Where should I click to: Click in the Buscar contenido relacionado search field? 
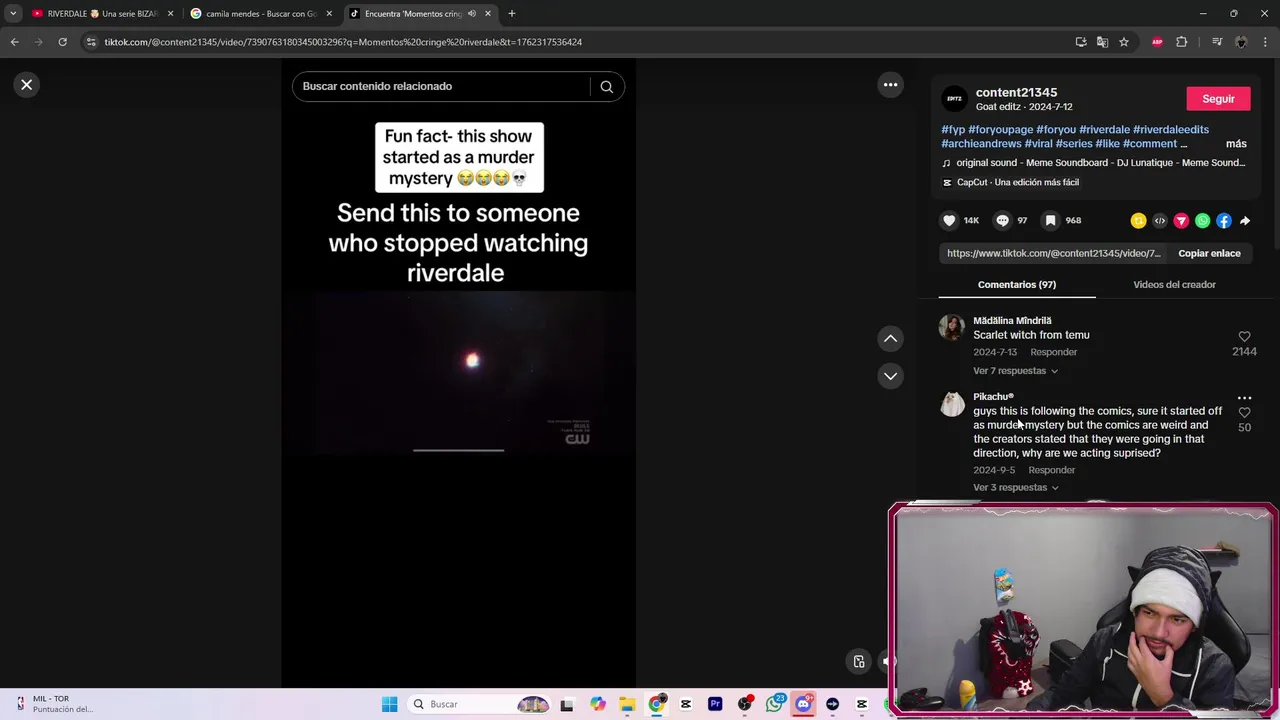[440, 86]
